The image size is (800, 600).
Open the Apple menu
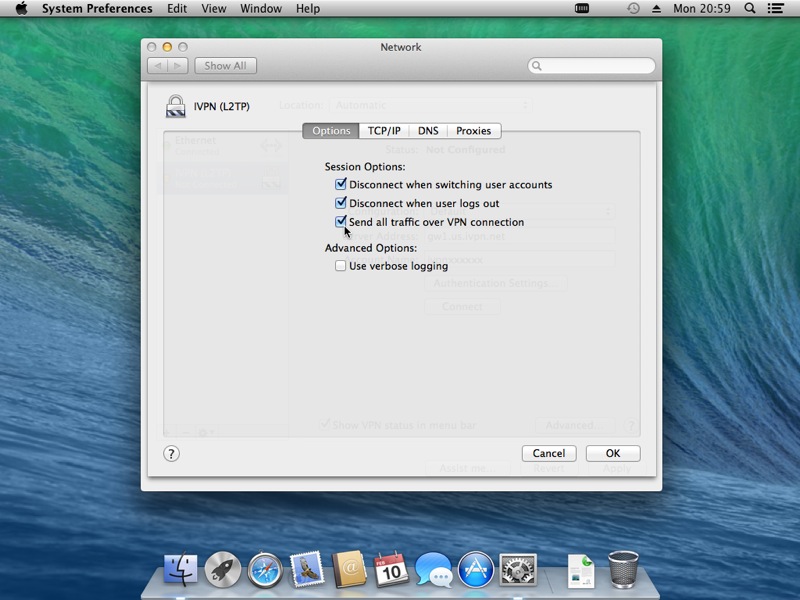[21, 9]
